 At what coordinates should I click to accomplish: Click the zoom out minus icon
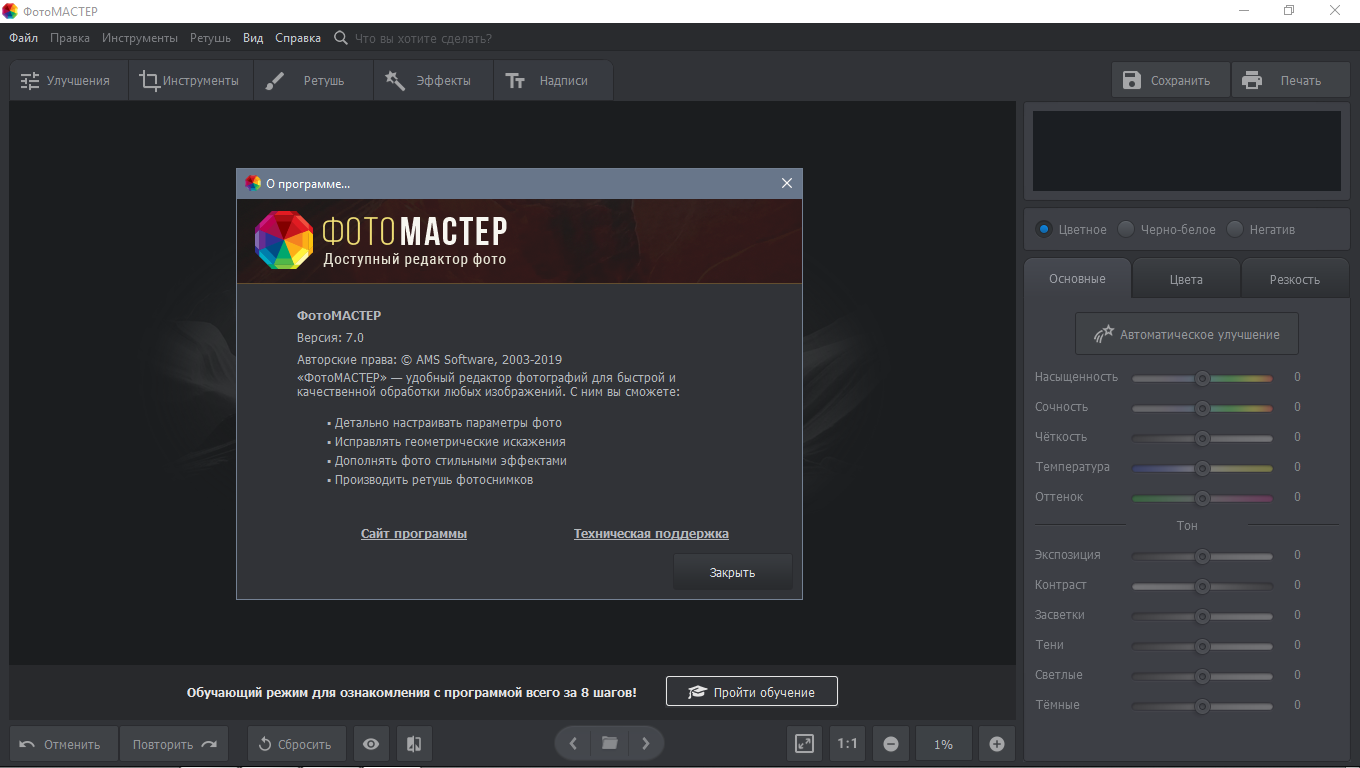[x=891, y=744]
